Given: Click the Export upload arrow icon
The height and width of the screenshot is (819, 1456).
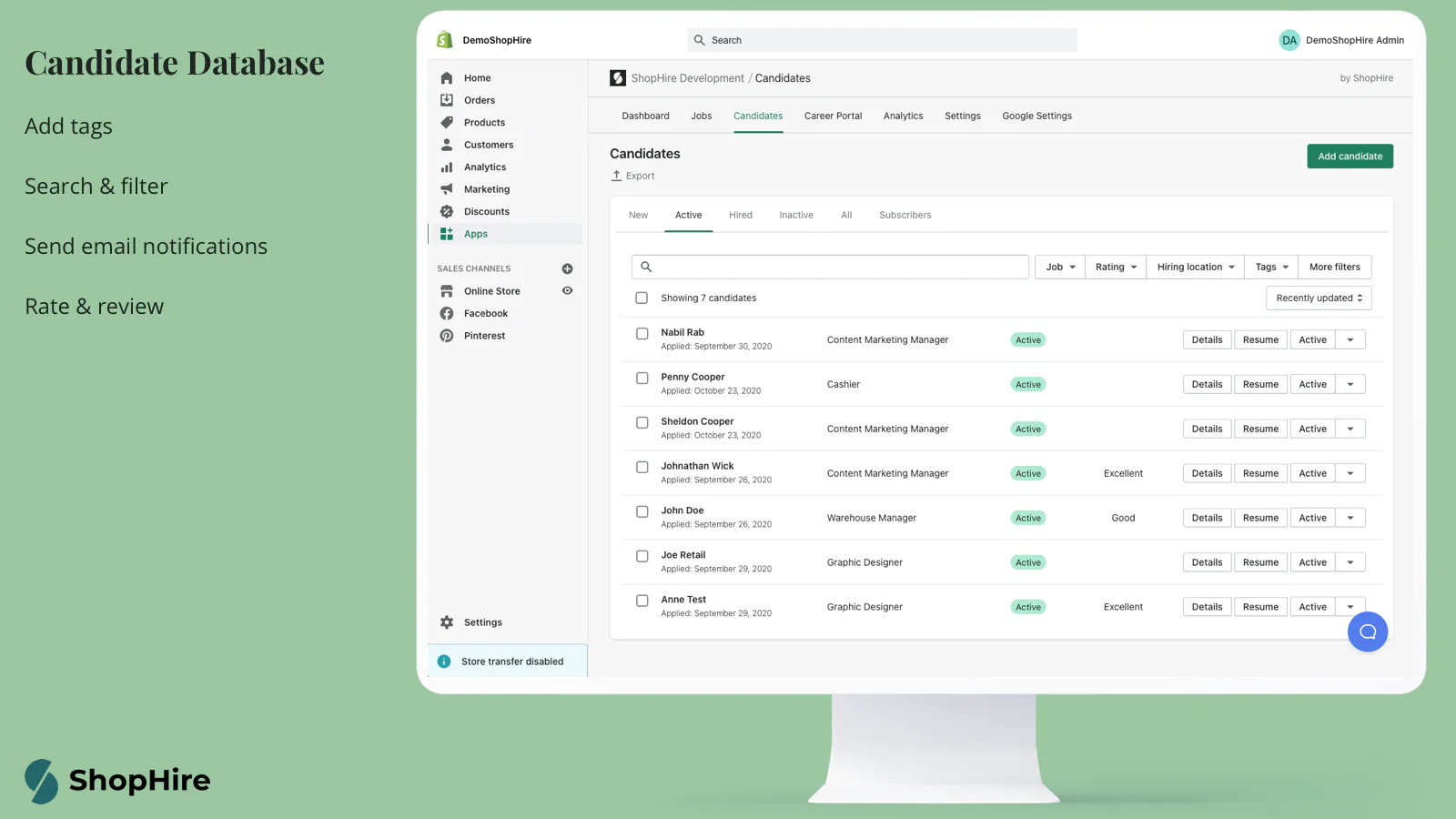Looking at the screenshot, I should 616,176.
